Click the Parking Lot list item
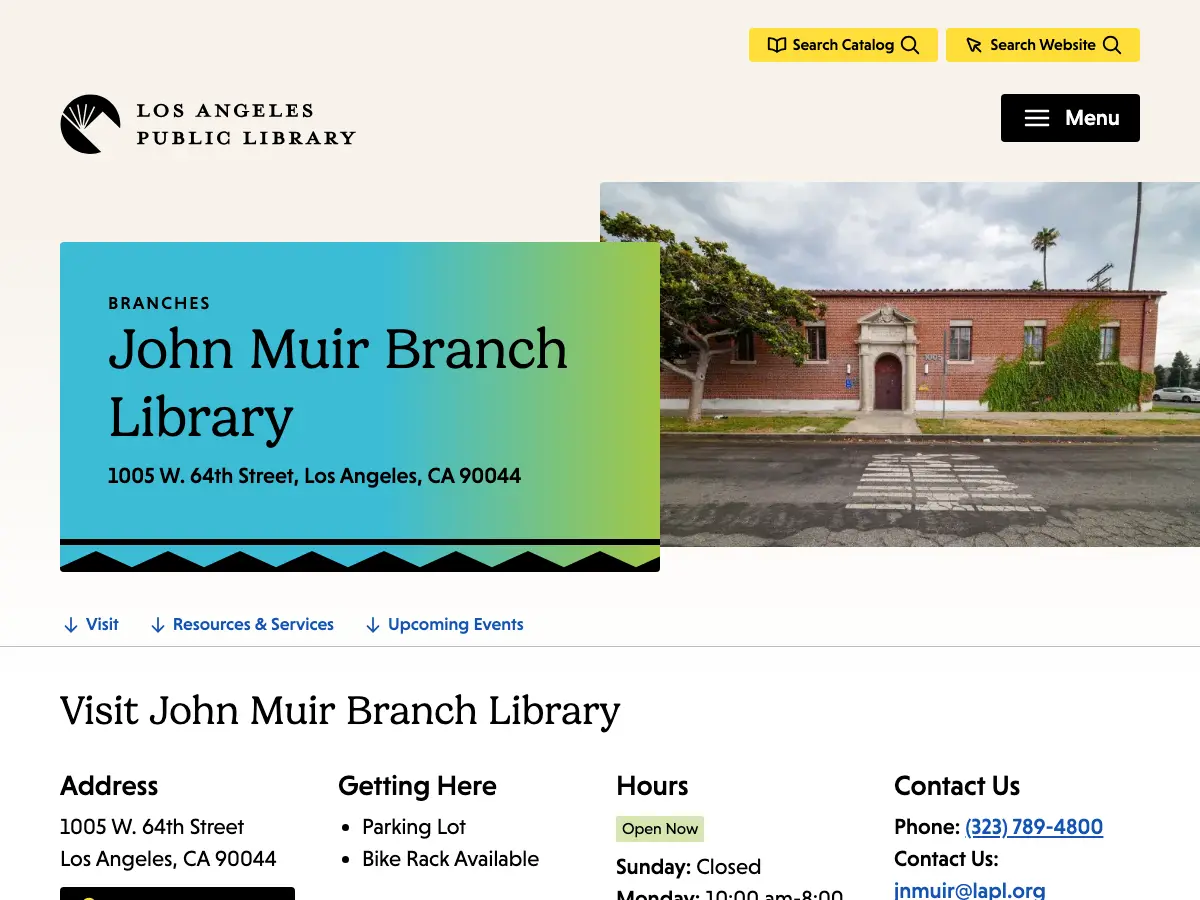Screen dimensions: 1200x900 [x=414, y=827]
